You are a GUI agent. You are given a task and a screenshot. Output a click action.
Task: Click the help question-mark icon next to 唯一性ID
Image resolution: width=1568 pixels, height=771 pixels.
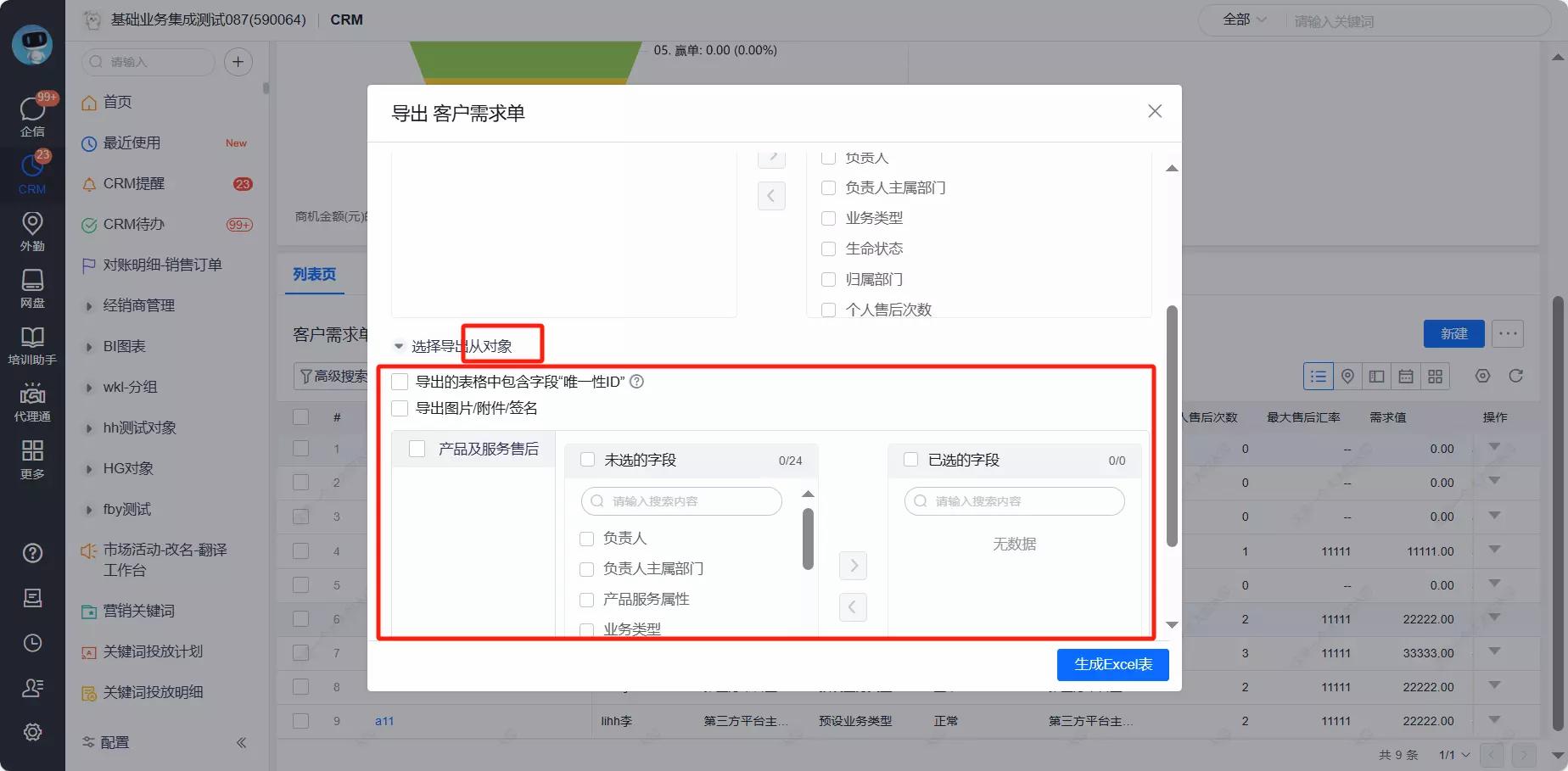(637, 382)
